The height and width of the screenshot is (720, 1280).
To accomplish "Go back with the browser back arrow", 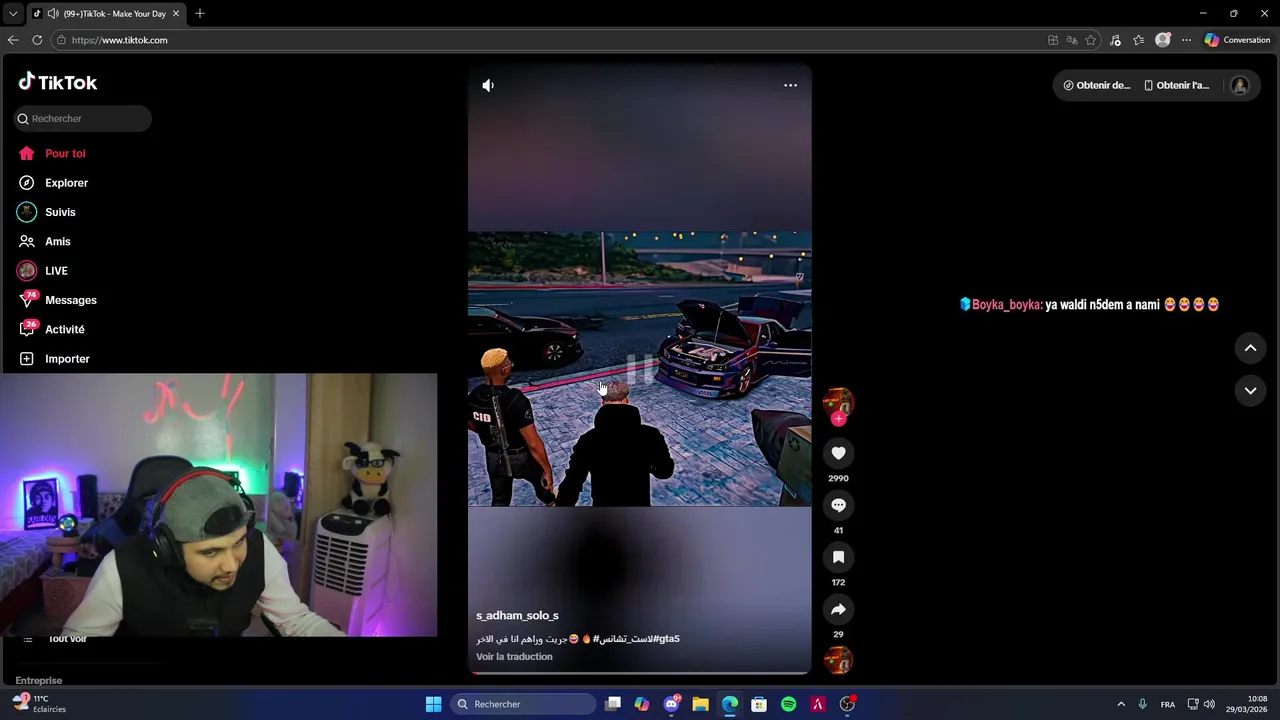I will [x=13, y=40].
